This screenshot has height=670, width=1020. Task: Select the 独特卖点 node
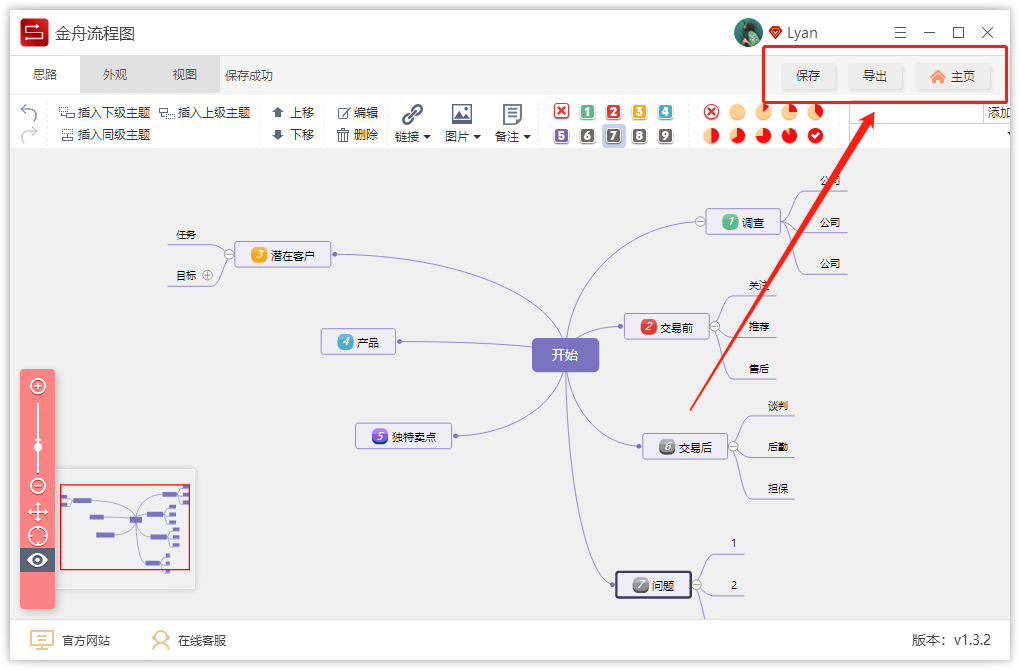pyautogui.click(x=403, y=436)
